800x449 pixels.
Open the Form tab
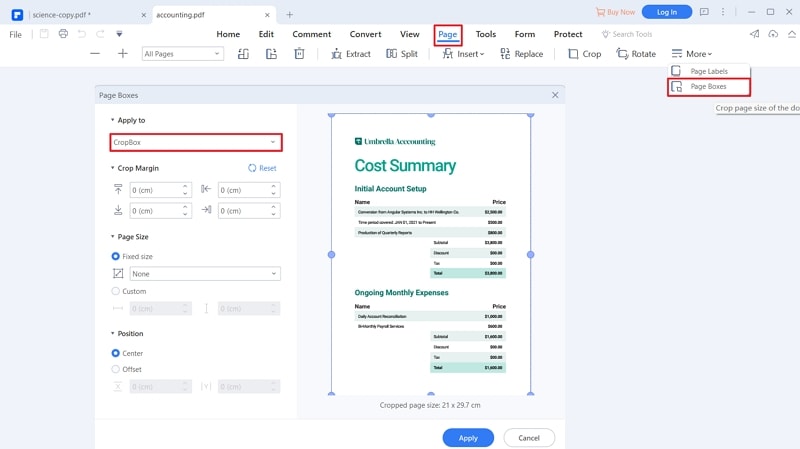[524, 34]
